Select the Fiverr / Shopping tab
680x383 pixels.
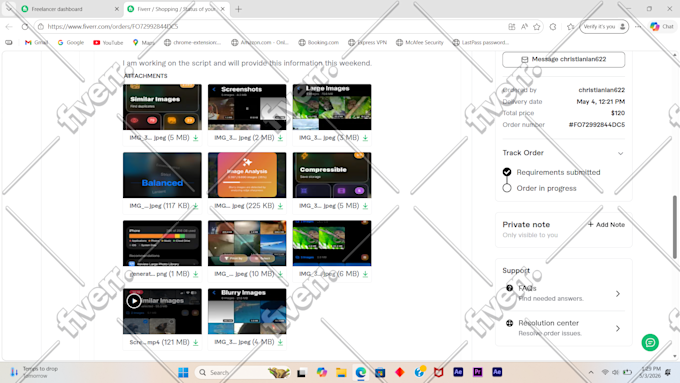pos(176,9)
